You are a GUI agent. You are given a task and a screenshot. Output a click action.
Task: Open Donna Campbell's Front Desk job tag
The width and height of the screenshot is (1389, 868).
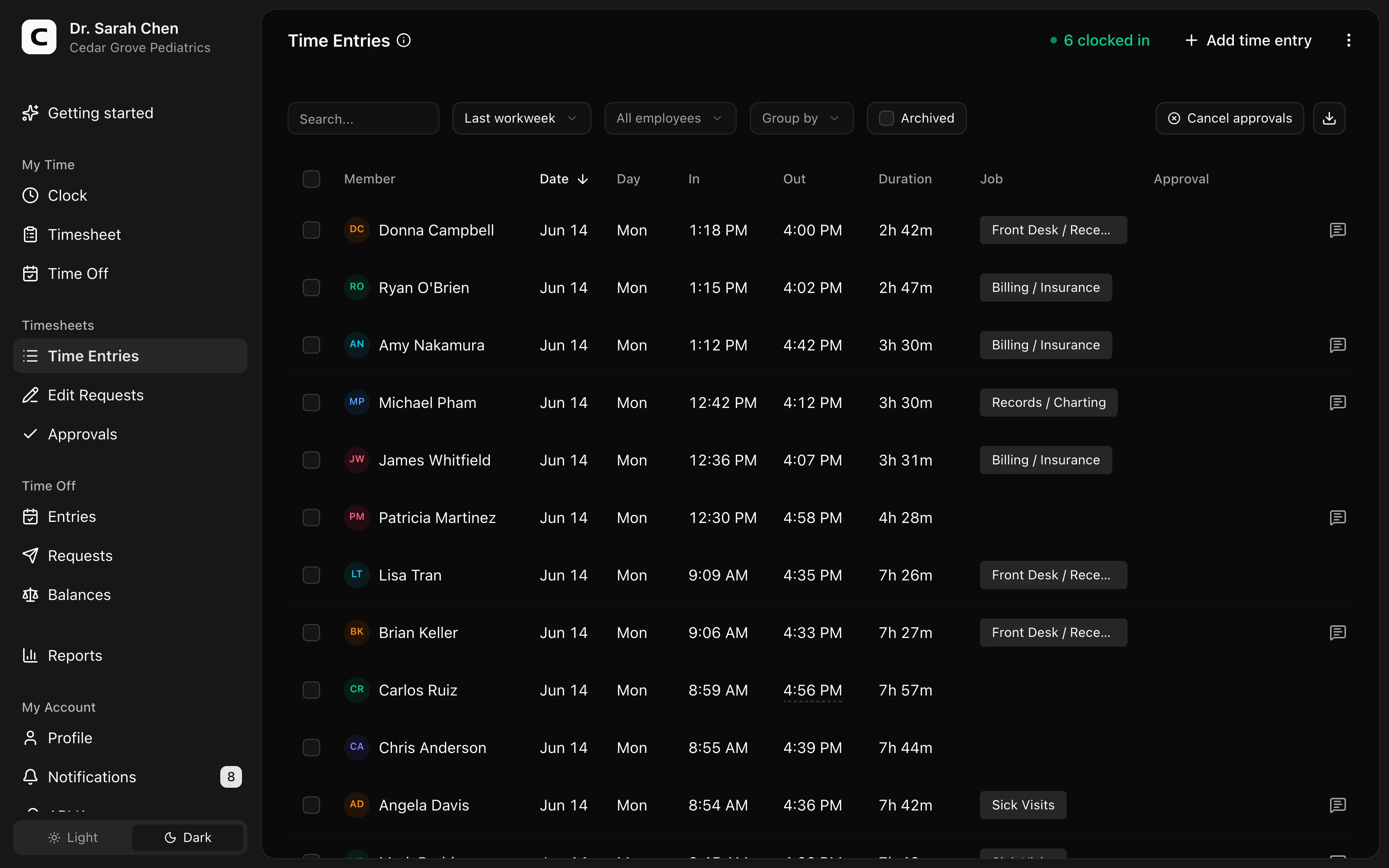coord(1053,230)
